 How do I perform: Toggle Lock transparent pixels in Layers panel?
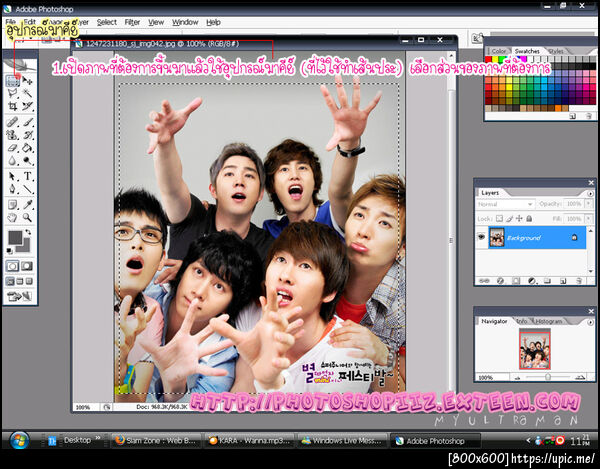pyautogui.click(x=499, y=218)
